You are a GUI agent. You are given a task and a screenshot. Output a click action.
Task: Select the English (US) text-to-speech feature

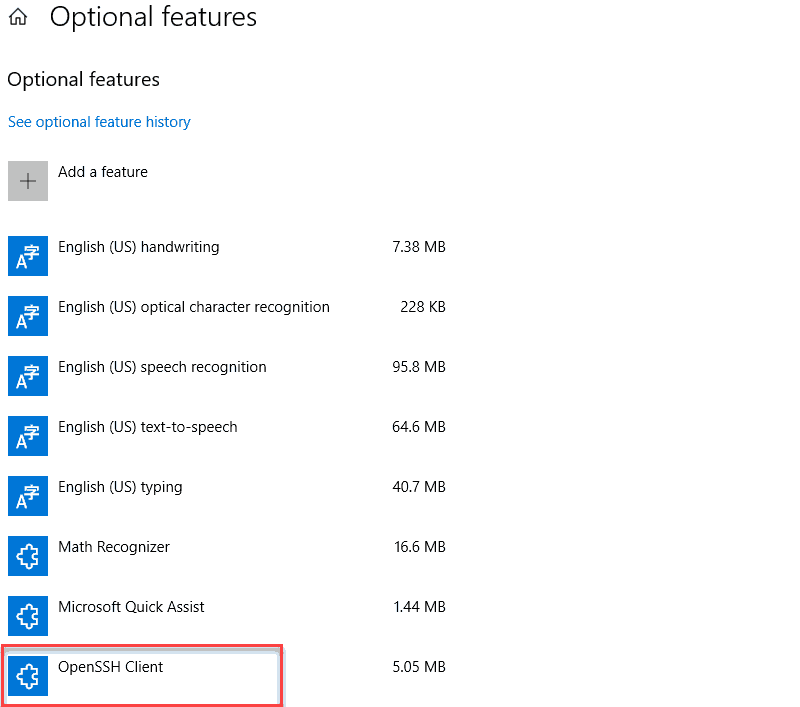tap(148, 426)
